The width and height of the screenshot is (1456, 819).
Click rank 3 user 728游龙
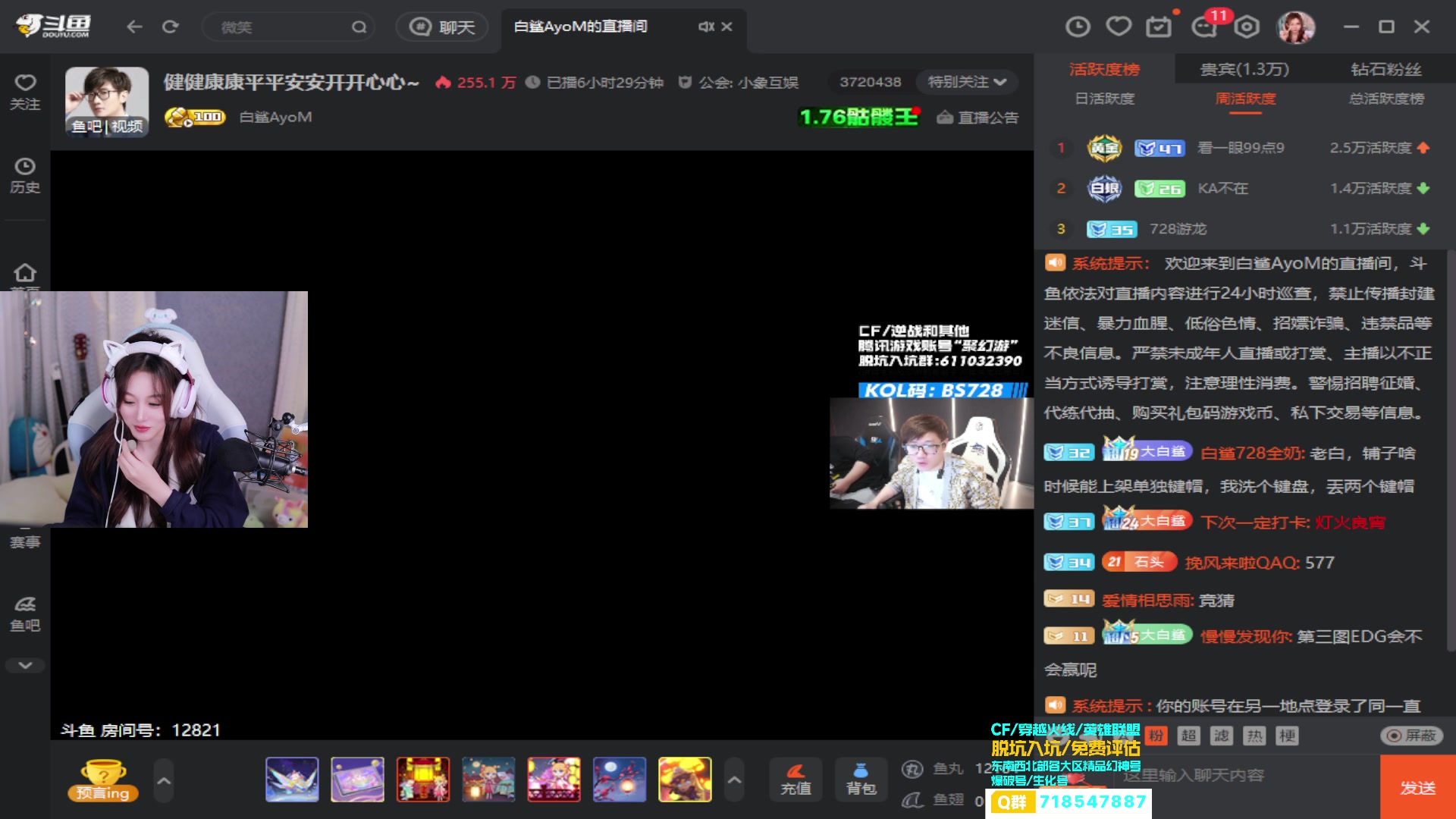pyautogui.click(x=1178, y=228)
